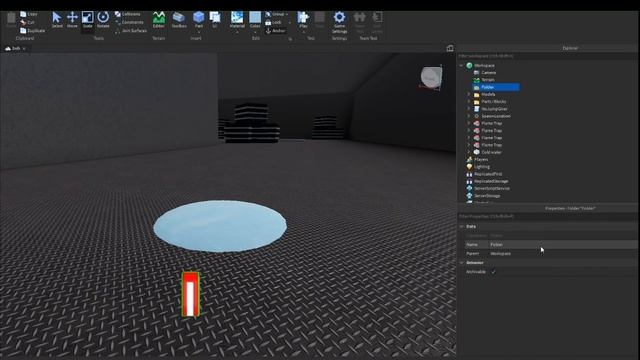The image size is (640, 360).
Task: Select Camera in Explorer
Action: tap(489, 73)
